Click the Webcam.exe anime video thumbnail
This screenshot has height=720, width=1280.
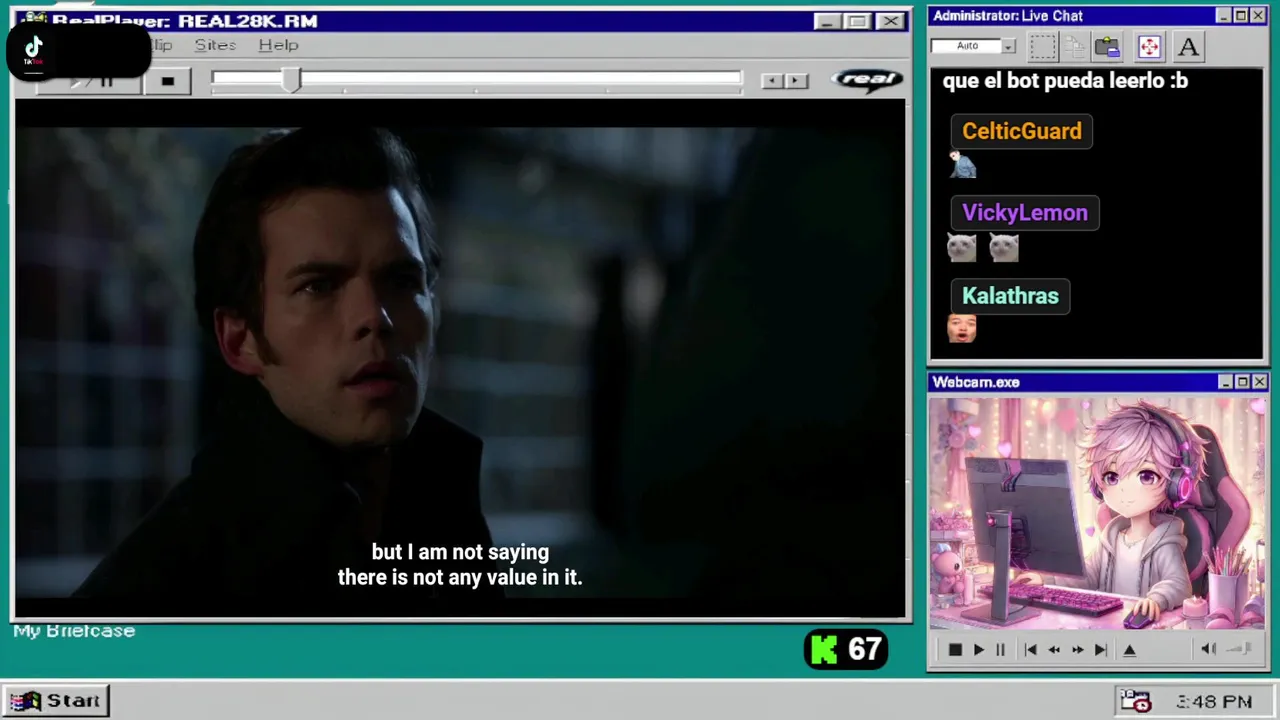1097,514
